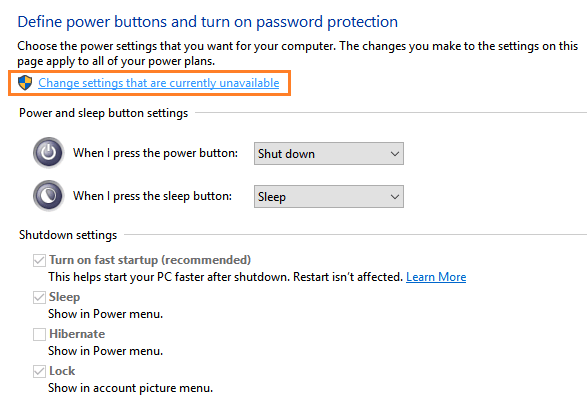The height and width of the screenshot is (406, 587).
Task: Click the UAC shield icon
Action: click(25, 82)
